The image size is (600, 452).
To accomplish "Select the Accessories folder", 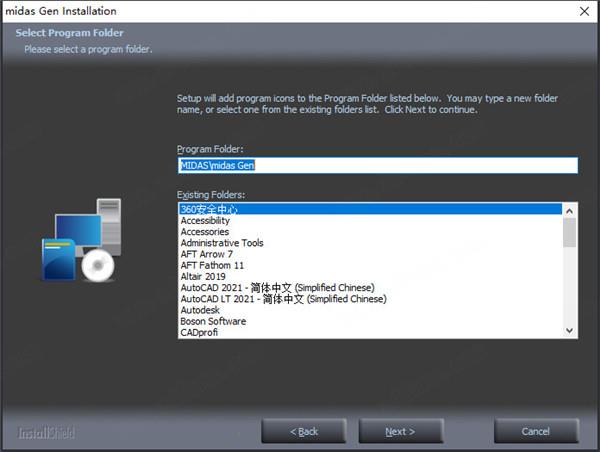I will point(370,232).
